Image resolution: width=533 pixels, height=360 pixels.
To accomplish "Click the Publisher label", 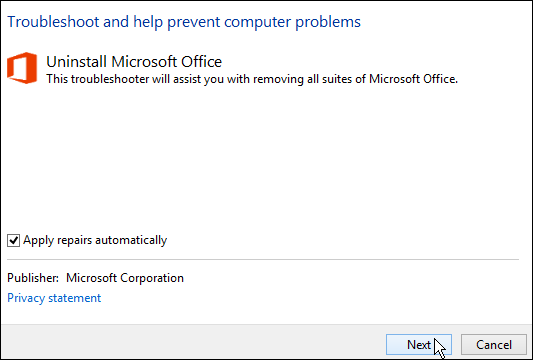I will (x=33, y=278).
